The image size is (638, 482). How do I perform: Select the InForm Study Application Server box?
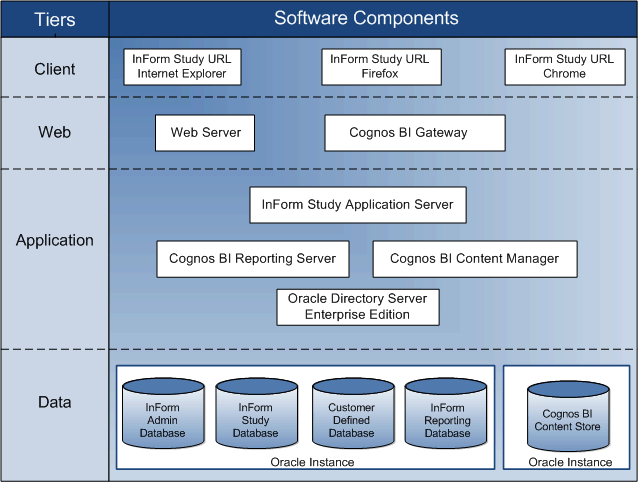point(358,205)
